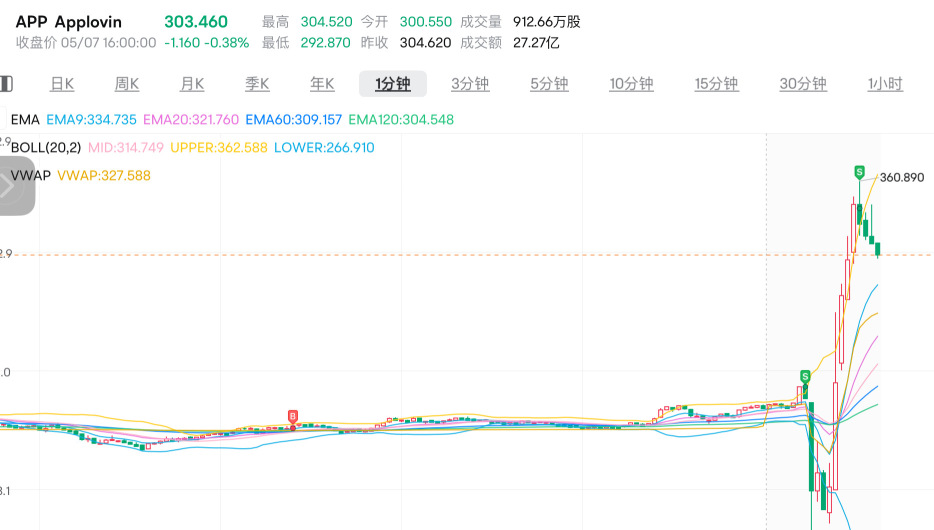The image size is (934, 530).
Task: Click the green S marker at chart peak
Action: tap(859, 173)
